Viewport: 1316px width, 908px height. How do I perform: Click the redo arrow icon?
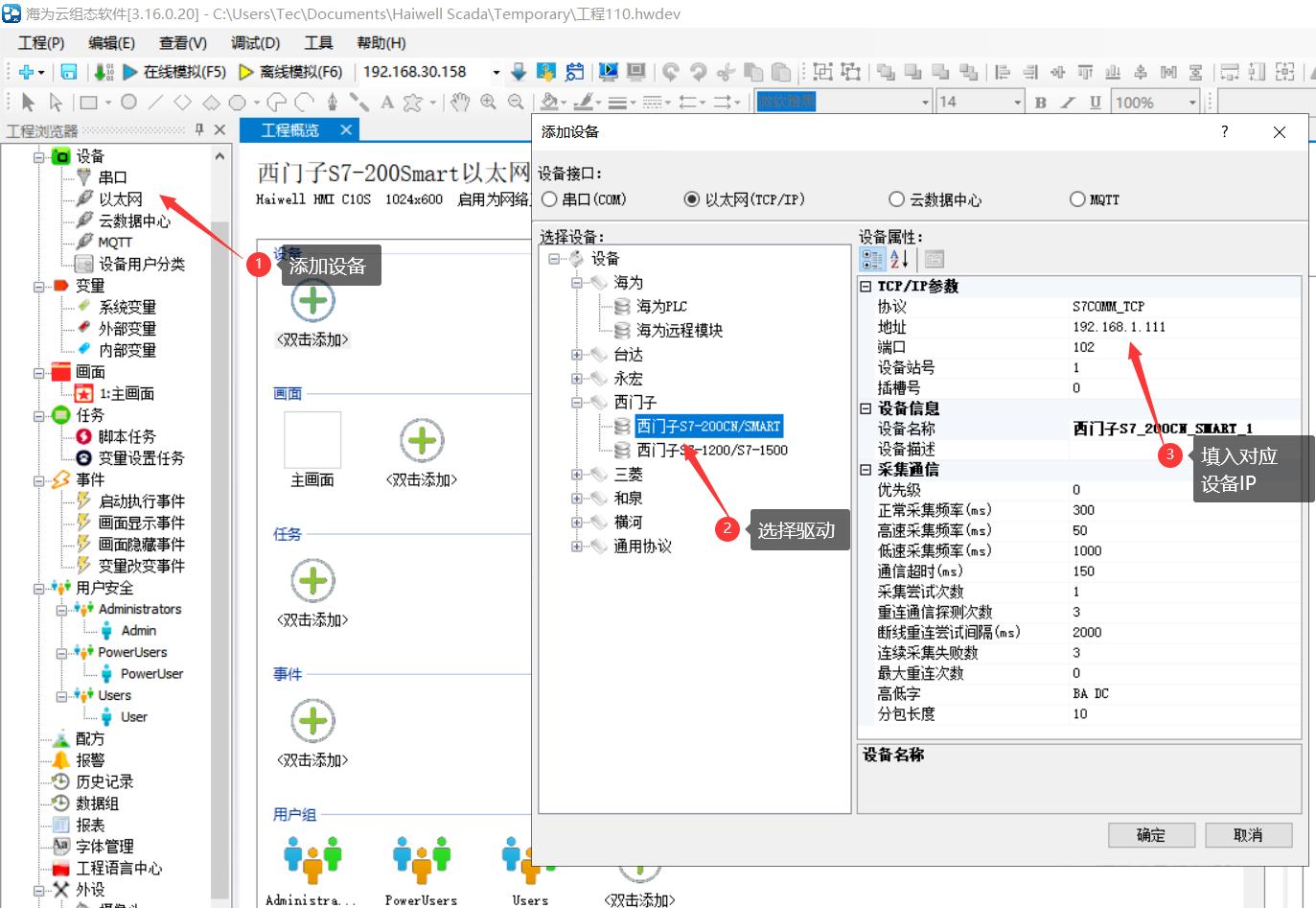(x=699, y=72)
